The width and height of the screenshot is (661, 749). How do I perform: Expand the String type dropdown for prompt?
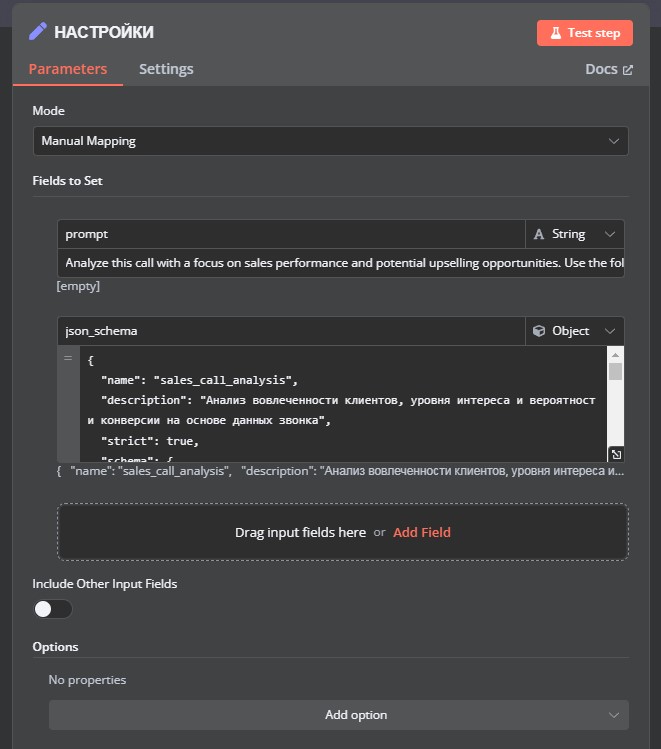coord(575,234)
